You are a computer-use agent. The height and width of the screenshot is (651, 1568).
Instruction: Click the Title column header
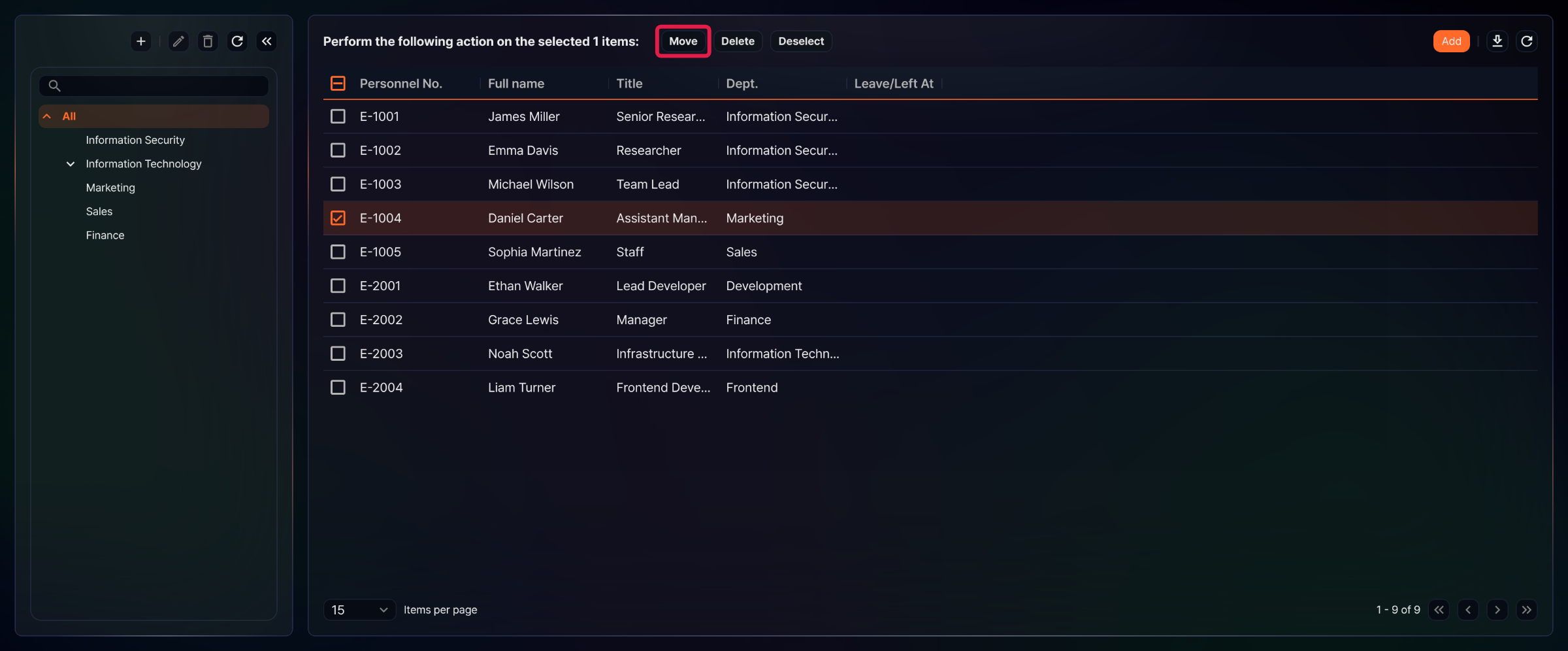click(629, 84)
